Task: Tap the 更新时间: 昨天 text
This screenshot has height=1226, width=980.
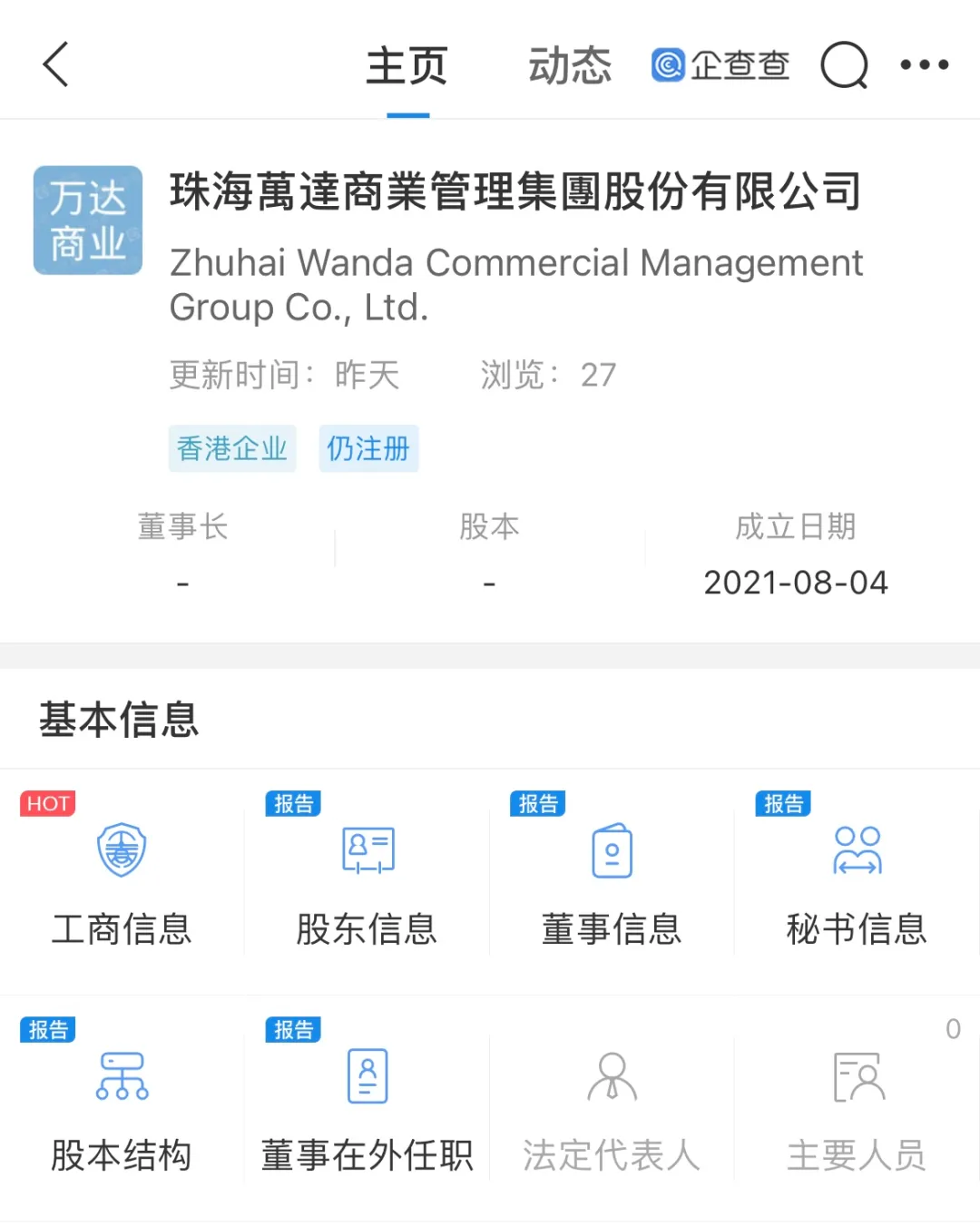Action: pos(285,375)
